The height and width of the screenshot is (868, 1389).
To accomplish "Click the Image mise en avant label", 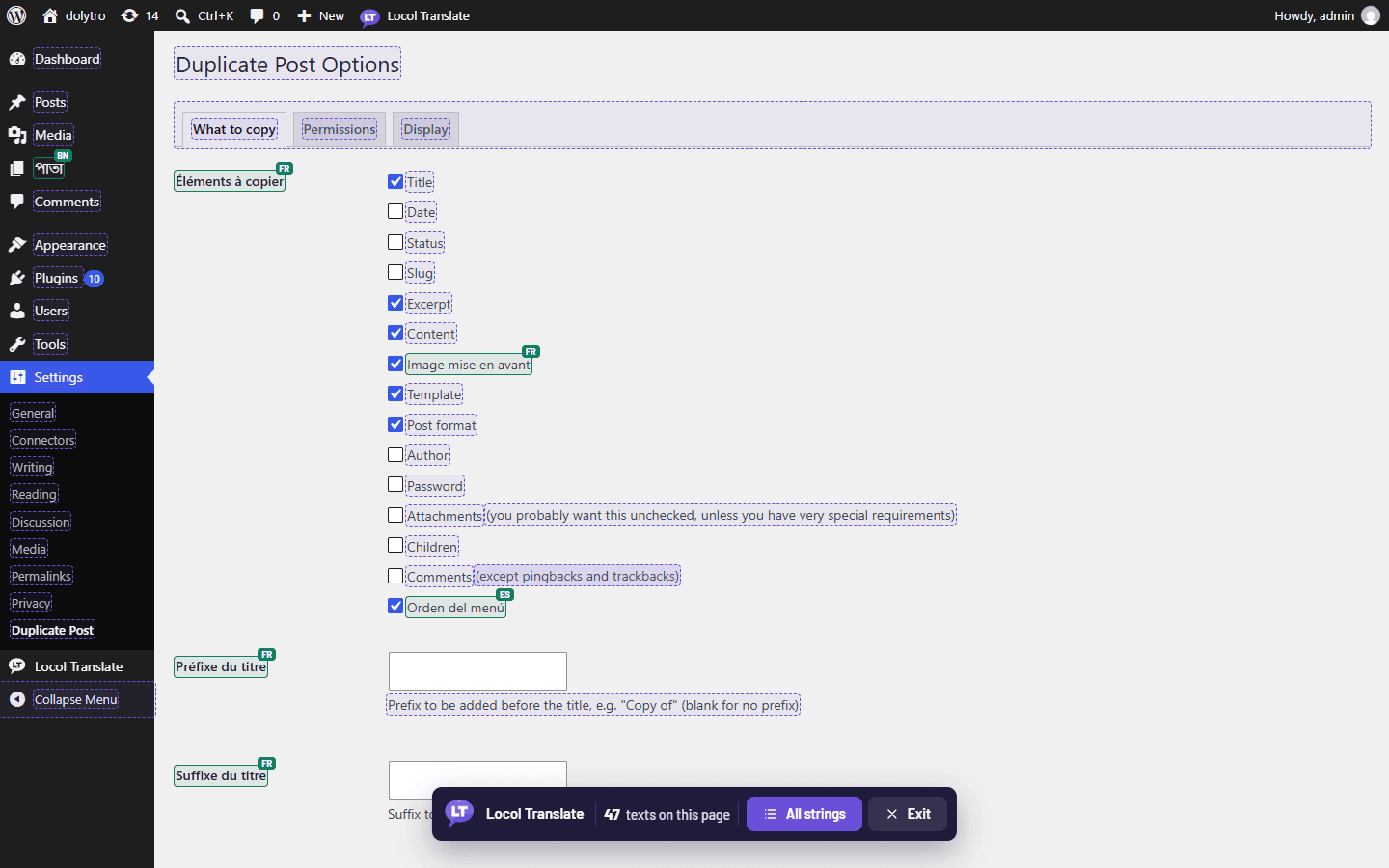I will pos(469,365).
